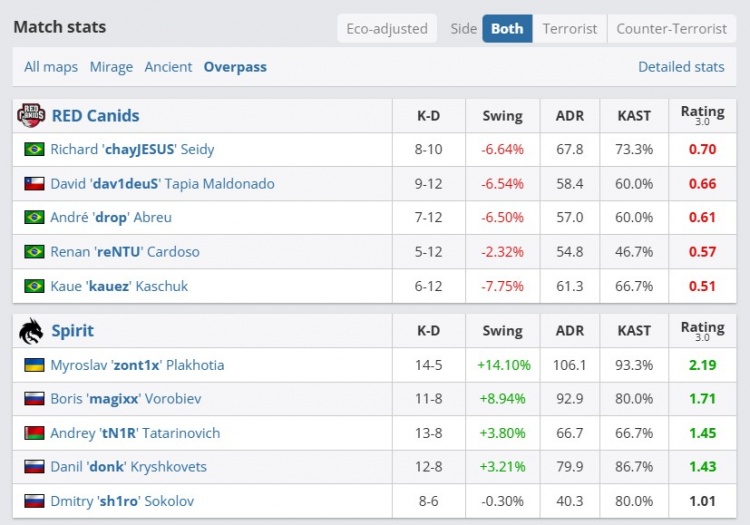750x525 pixels.
Task: Switch side filter to Counter-Terrorist
Action: [670, 29]
